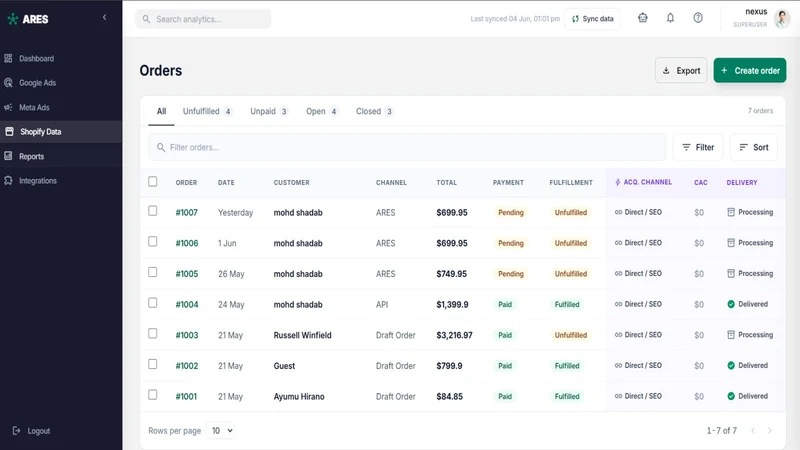
Task: Check the box for order #1006
Action: 153,241
